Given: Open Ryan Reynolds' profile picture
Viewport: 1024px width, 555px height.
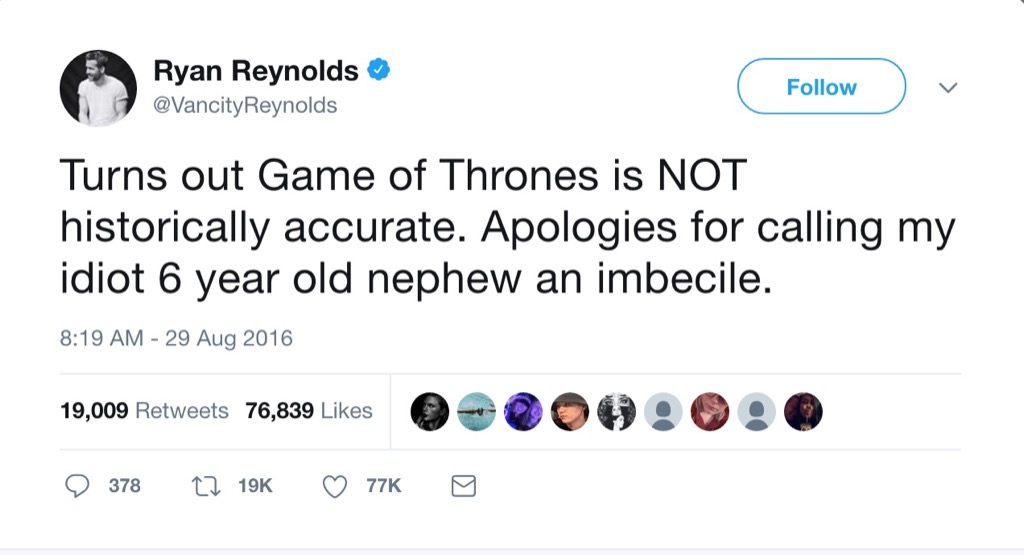Looking at the screenshot, I should point(98,88).
